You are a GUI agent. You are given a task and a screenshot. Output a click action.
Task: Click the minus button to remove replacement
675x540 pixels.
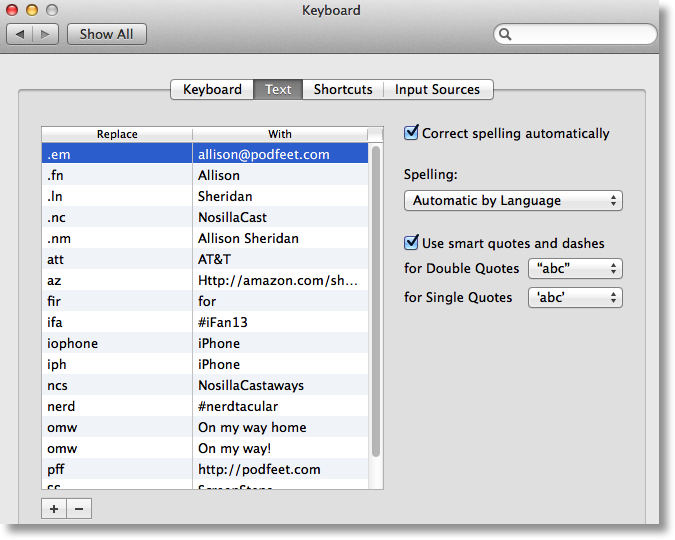click(79, 509)
